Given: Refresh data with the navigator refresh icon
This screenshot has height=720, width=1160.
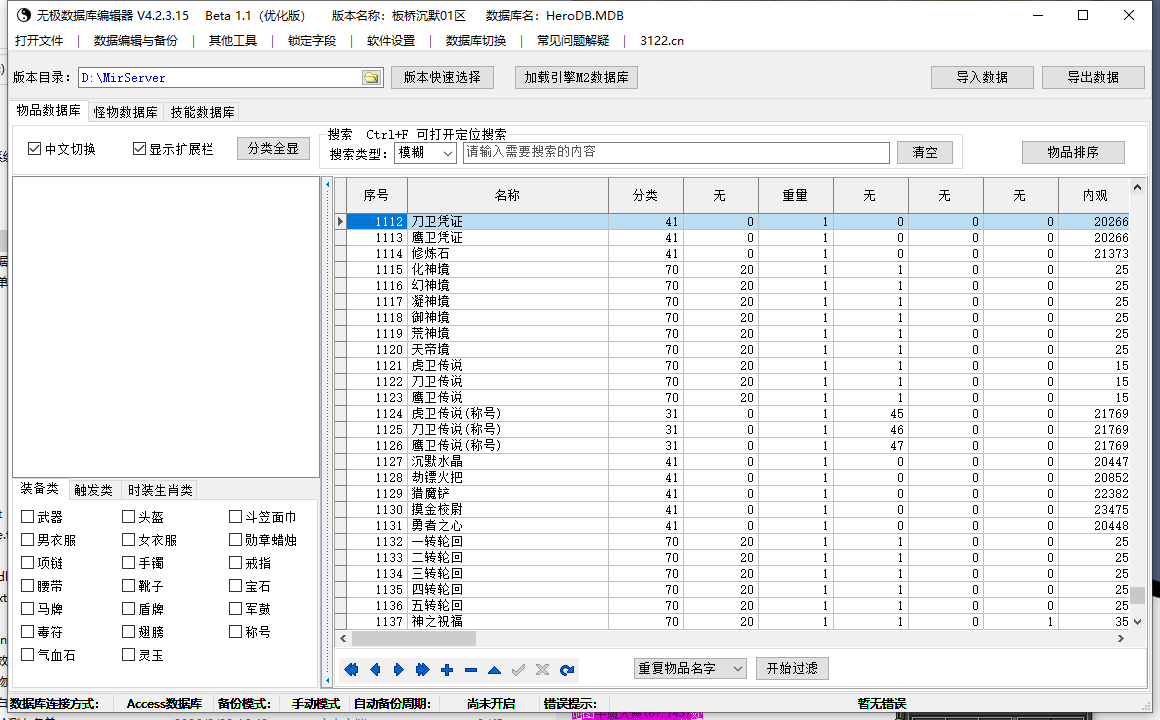Looking at the screenshot, I should coord(567,670).
